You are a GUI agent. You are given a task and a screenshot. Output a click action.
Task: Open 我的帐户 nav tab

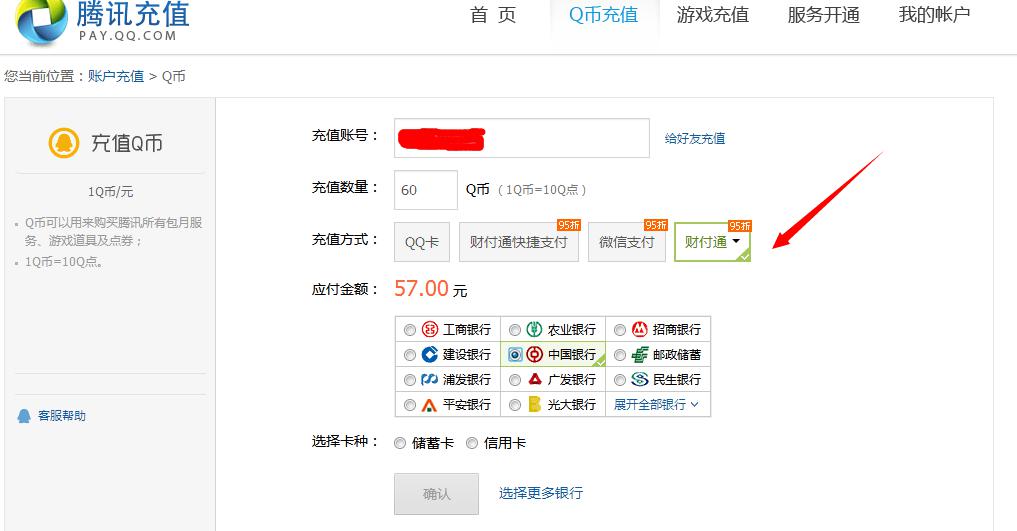click(x=934, y=15)
